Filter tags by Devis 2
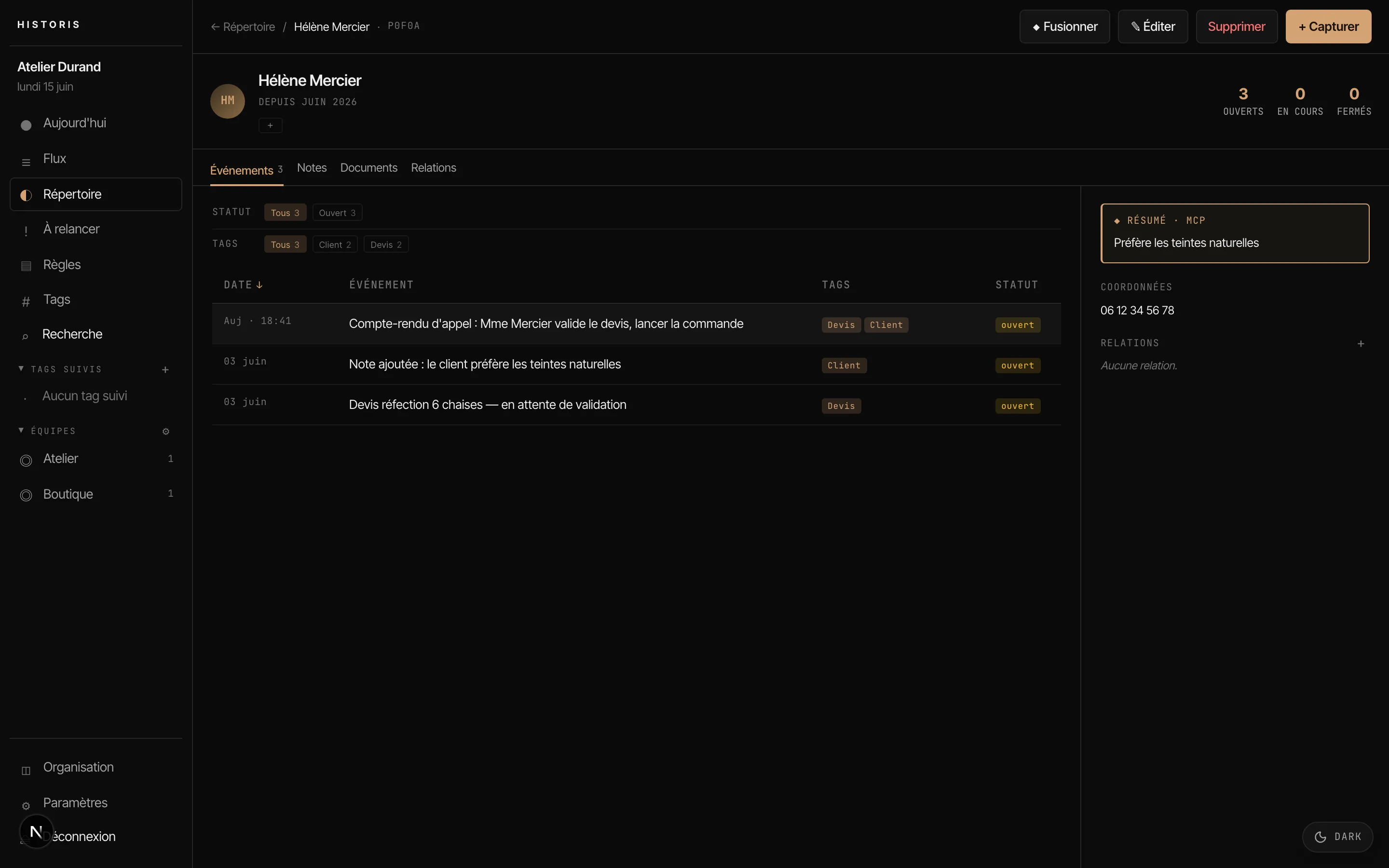 tap(386, 244)
